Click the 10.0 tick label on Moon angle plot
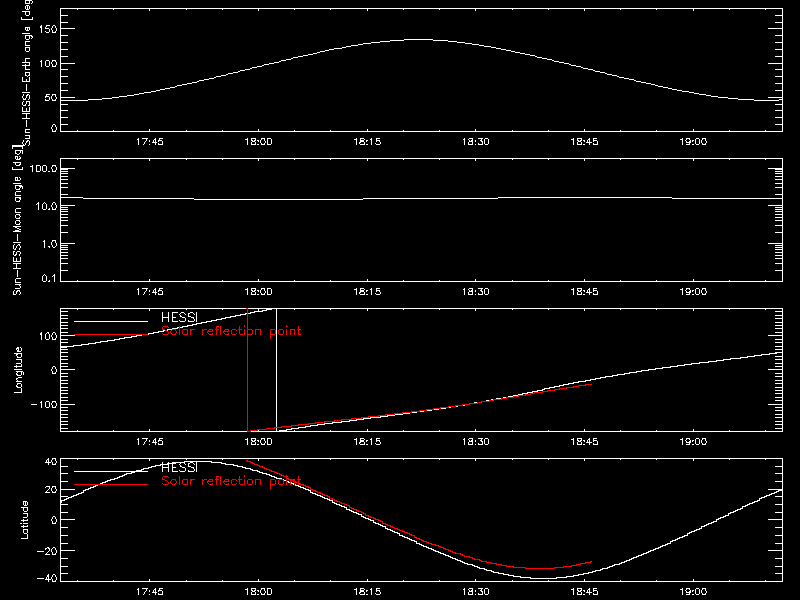800x600 pixels. (46, 207)
